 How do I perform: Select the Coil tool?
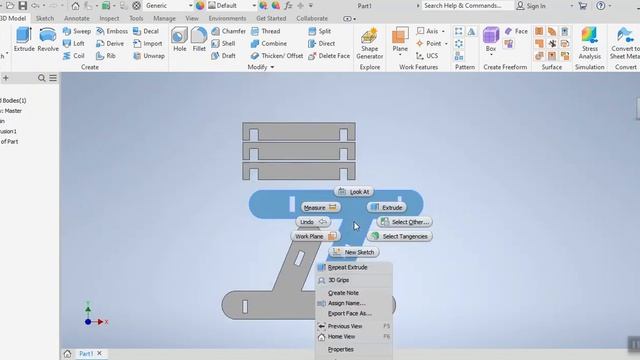tap(74, 56)
